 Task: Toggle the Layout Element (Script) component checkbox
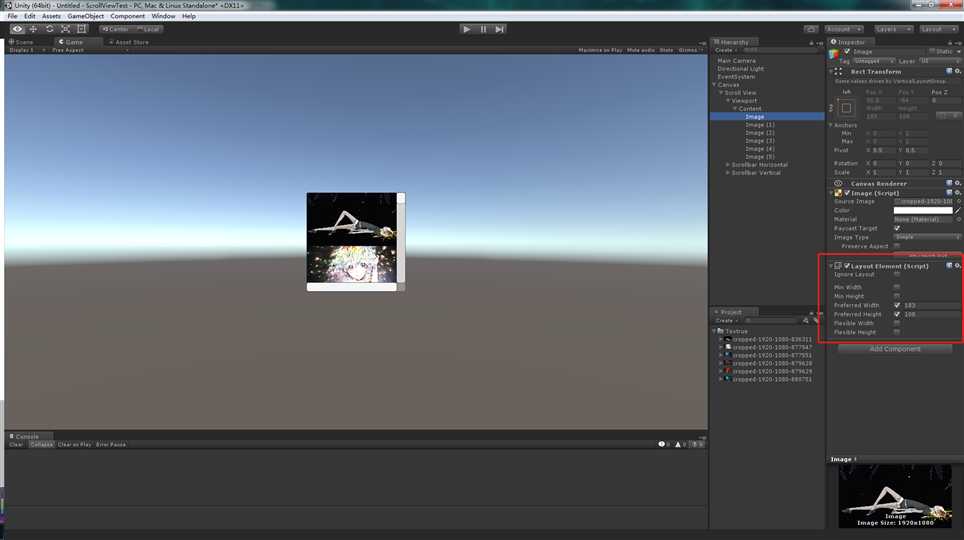(847, 266)
